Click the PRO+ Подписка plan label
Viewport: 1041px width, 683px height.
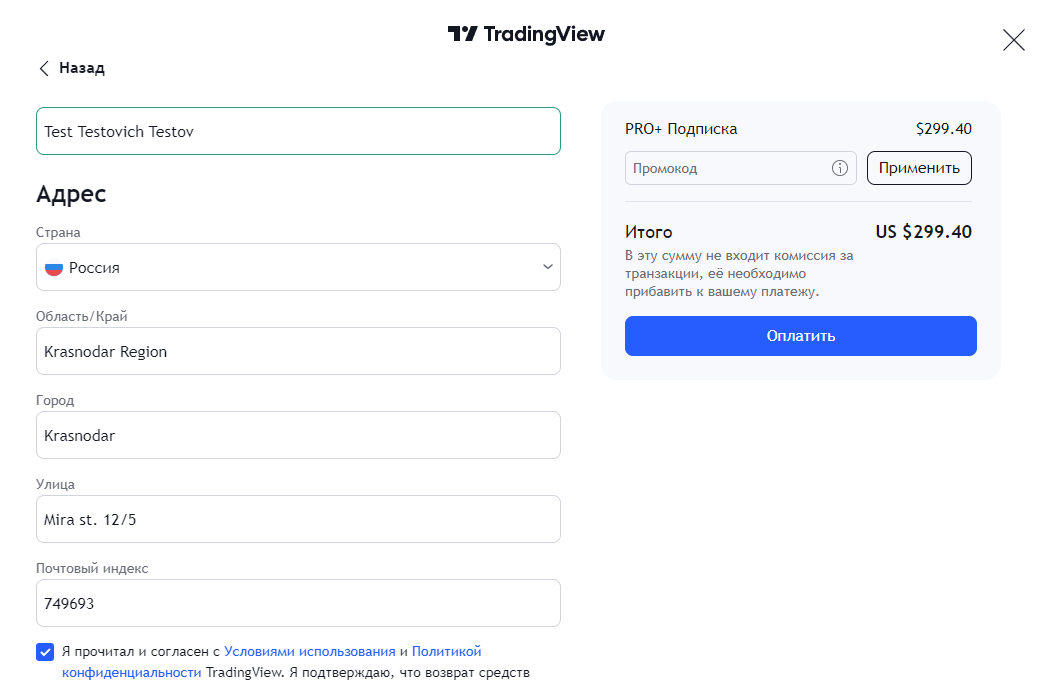click(681, 129)
